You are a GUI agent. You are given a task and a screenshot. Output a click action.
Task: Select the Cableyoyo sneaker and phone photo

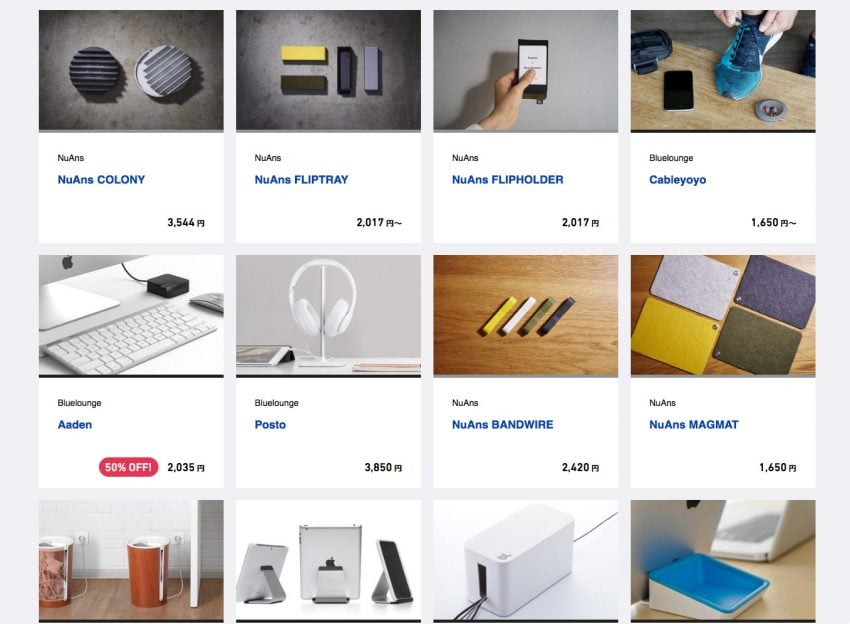pos(723,71)
